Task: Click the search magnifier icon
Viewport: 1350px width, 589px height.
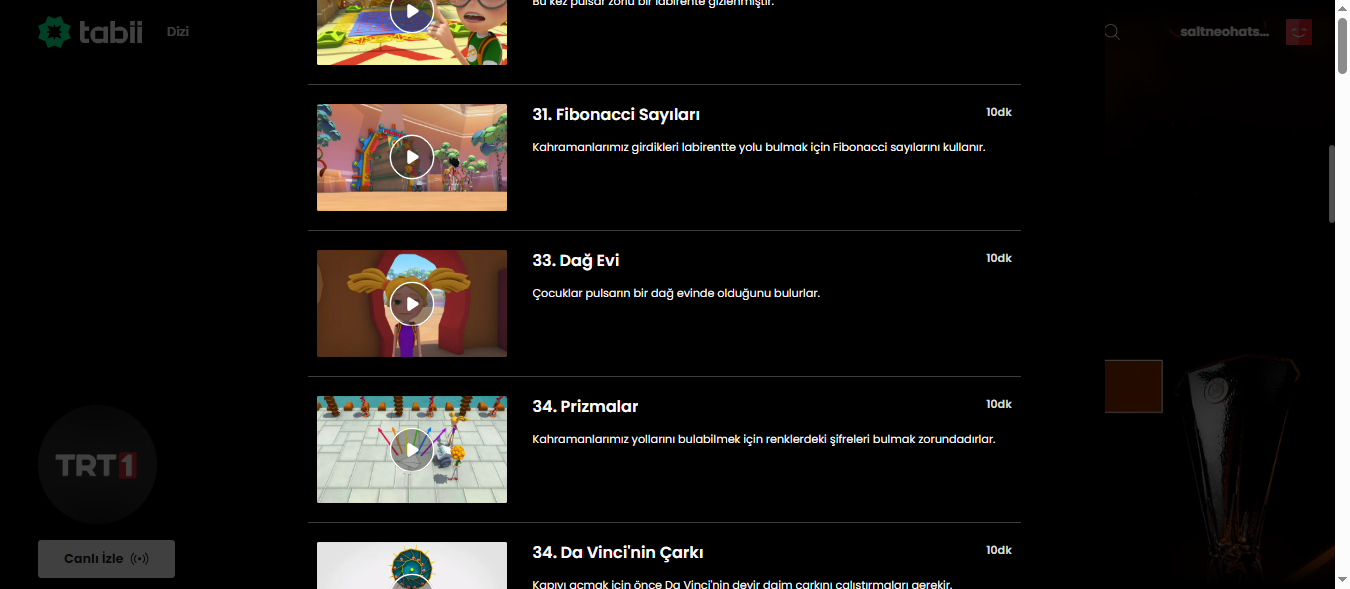Action: coord(1112,32)
